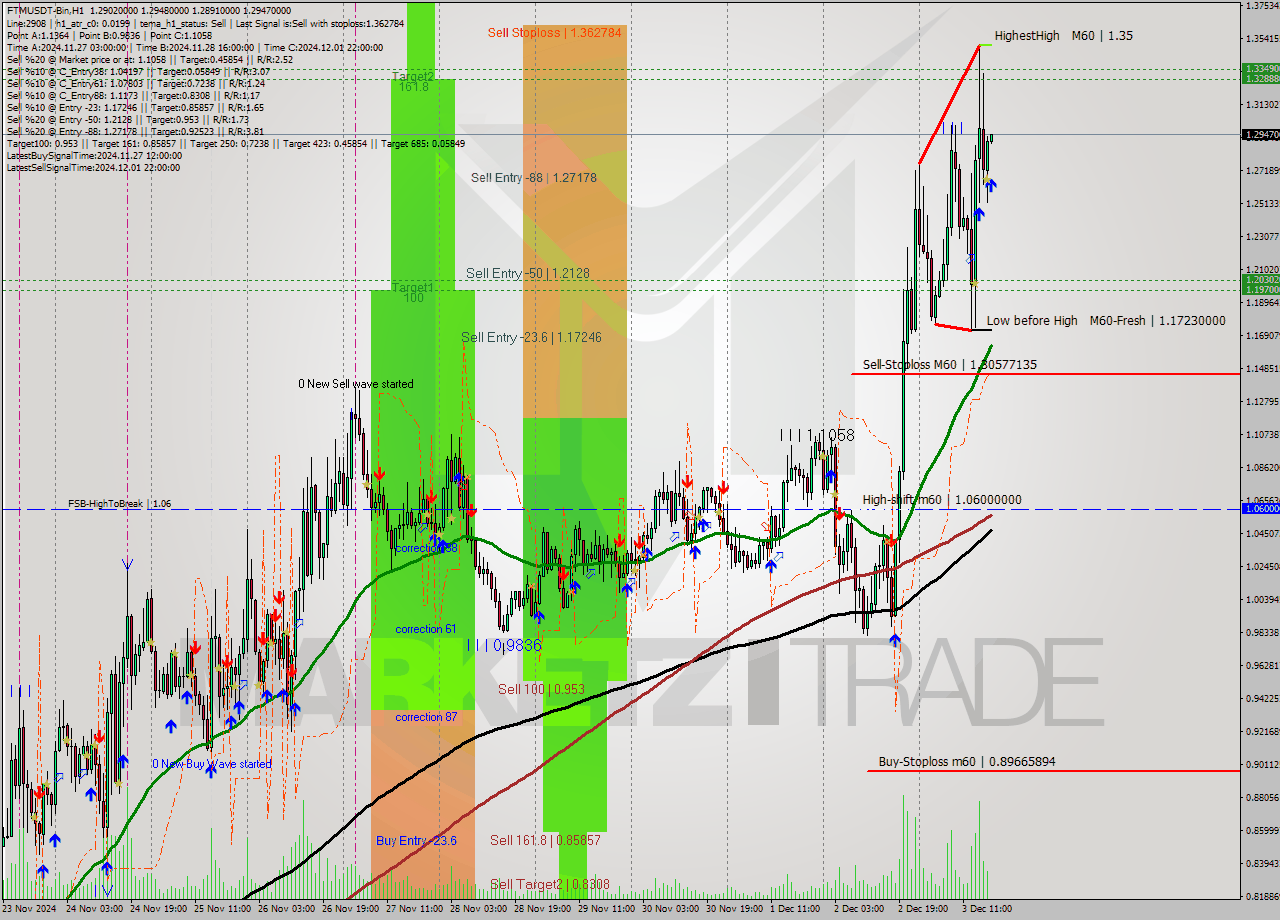Click the 'Sell-Stoploss M60 | 1.30577135' label
Screen dimensions: 1280x920
[950, 365]
